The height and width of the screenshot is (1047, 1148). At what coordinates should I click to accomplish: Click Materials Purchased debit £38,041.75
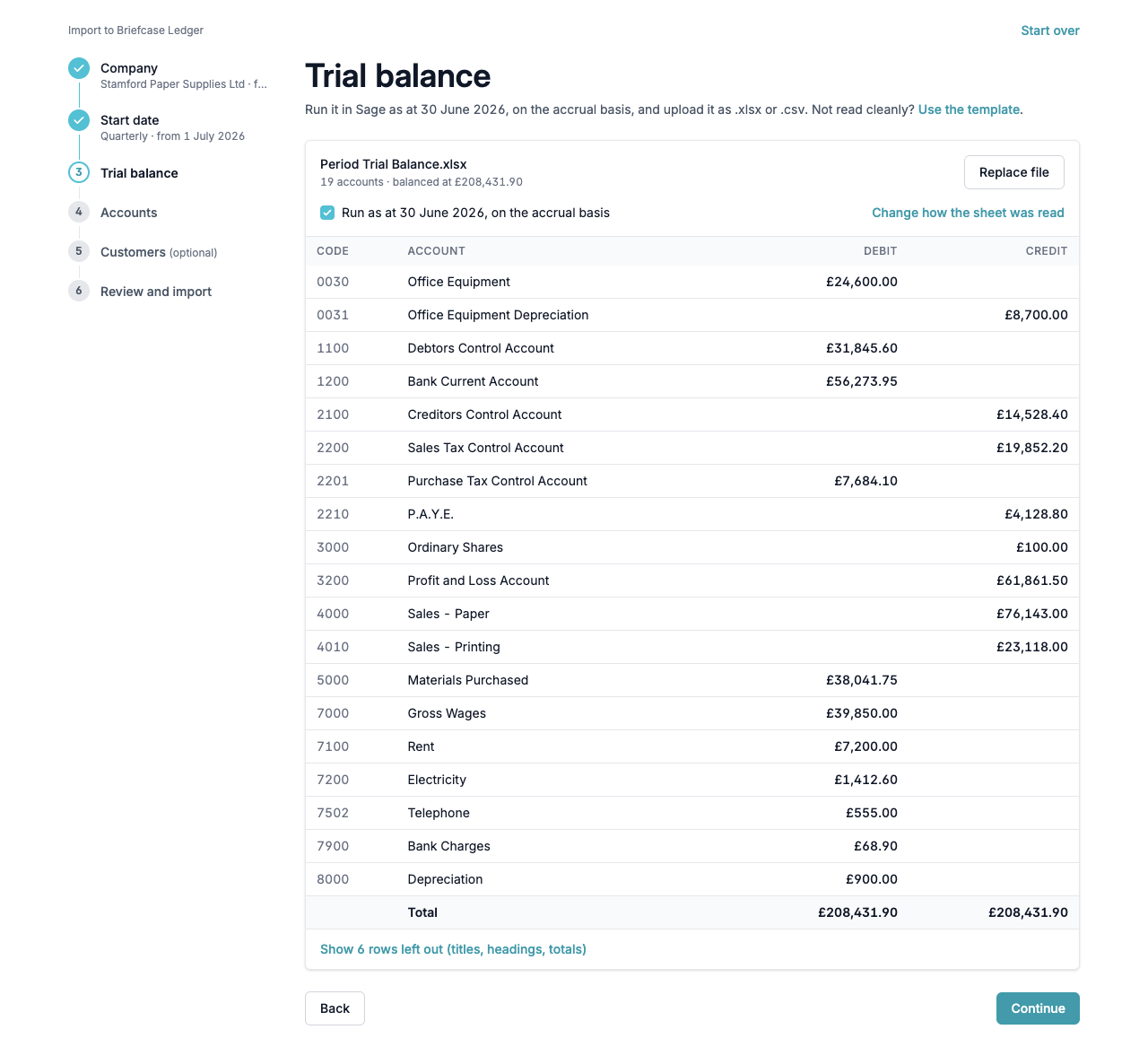(862, 680)
